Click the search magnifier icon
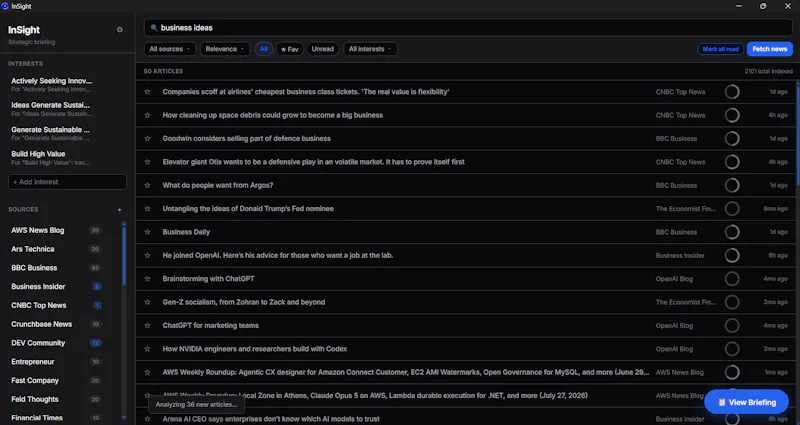This screenshot has width=800, height=425. pos(154,28)
